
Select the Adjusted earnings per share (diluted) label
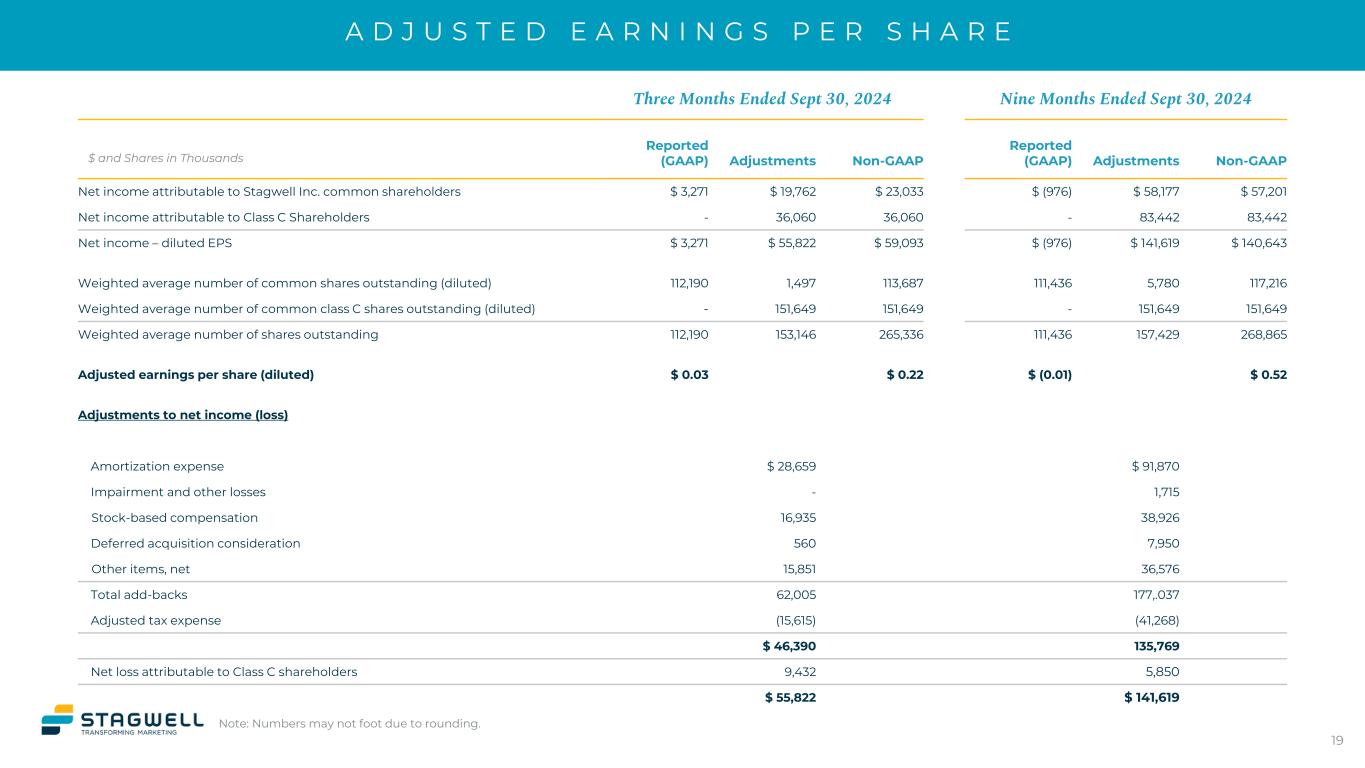coord(196,375)
